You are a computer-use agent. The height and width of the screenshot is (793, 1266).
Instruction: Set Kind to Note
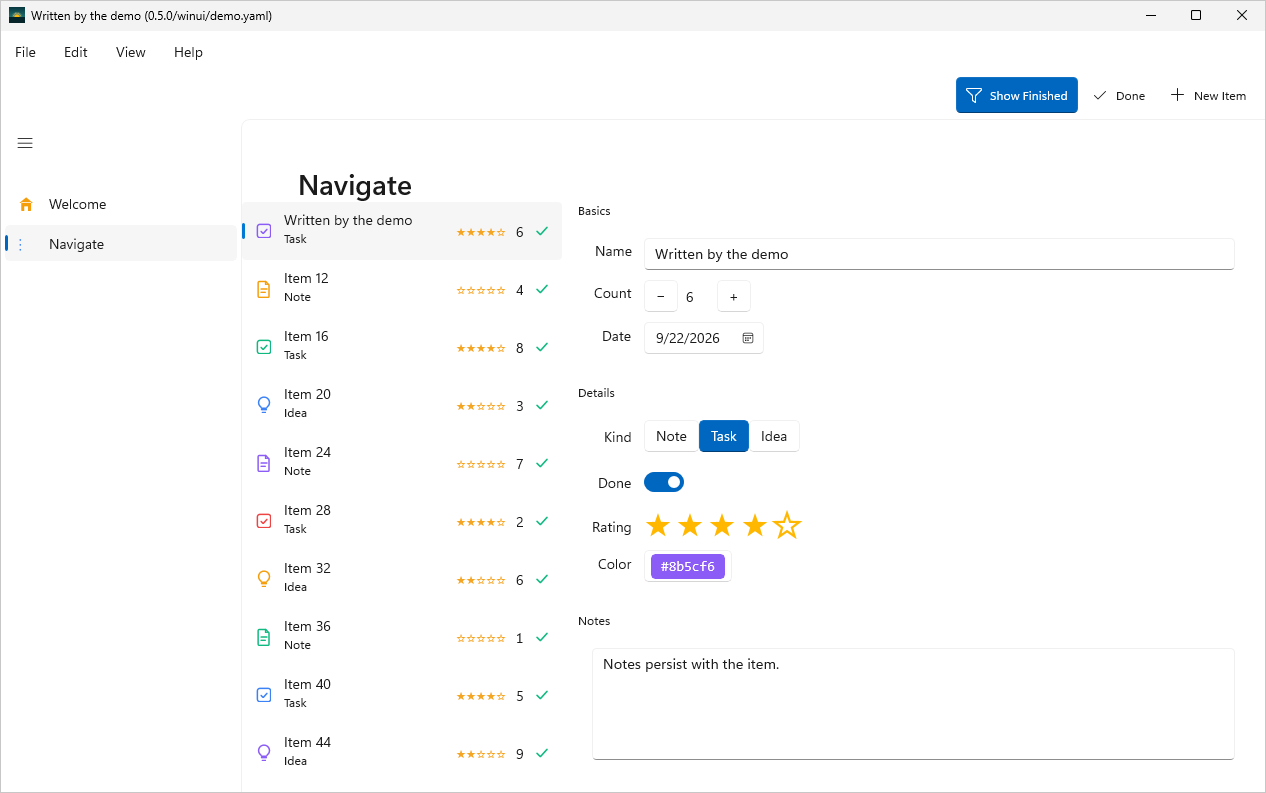pos(671,436)
